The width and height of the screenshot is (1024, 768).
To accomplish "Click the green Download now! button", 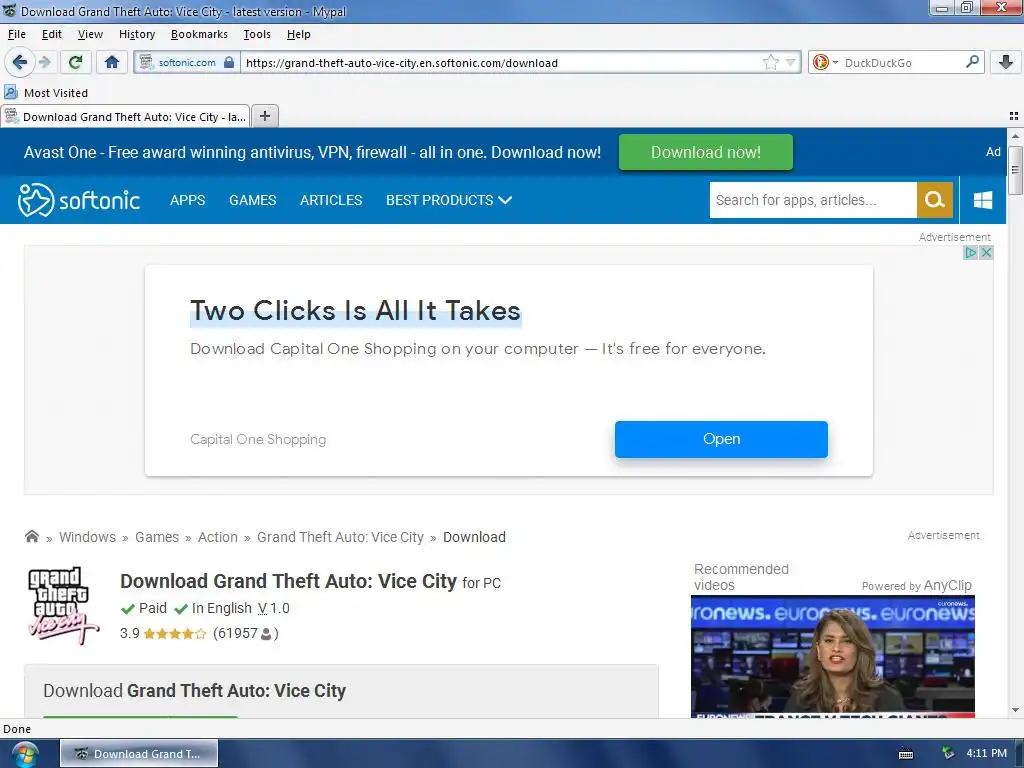I will 705,152.
